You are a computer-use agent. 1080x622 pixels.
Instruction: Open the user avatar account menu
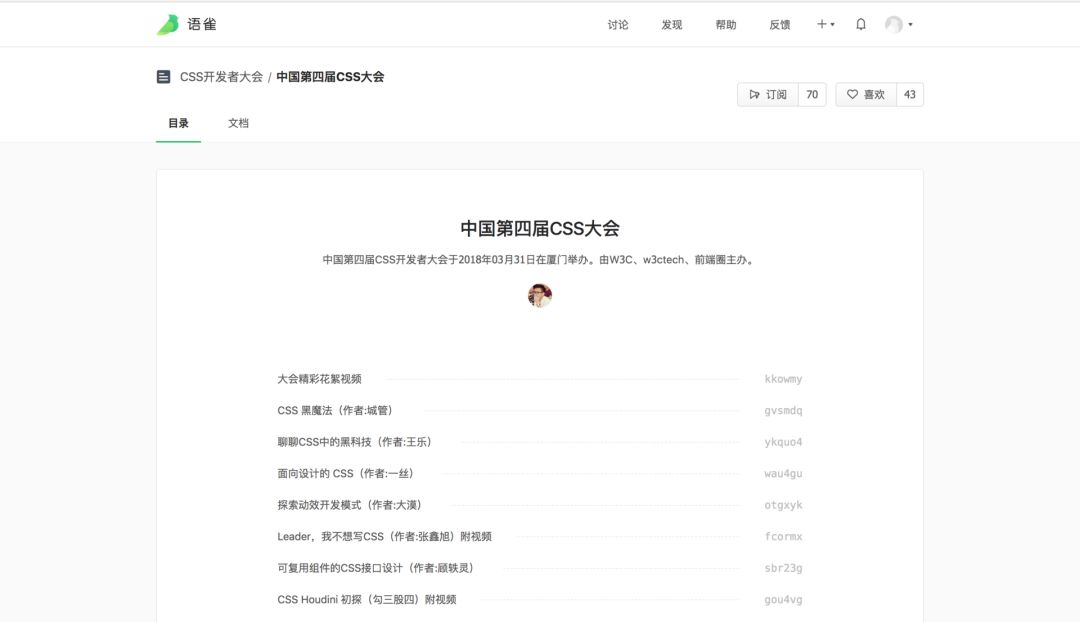tap(898, 24)
